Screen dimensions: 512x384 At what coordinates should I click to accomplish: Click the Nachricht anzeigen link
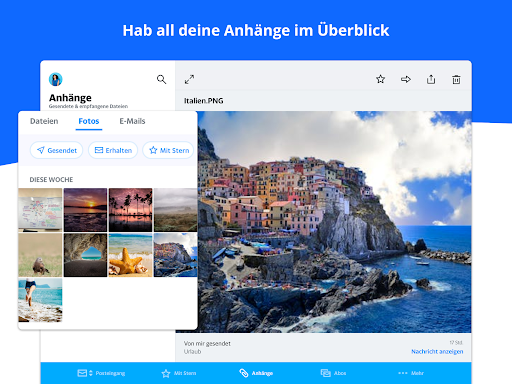[437, 351]
